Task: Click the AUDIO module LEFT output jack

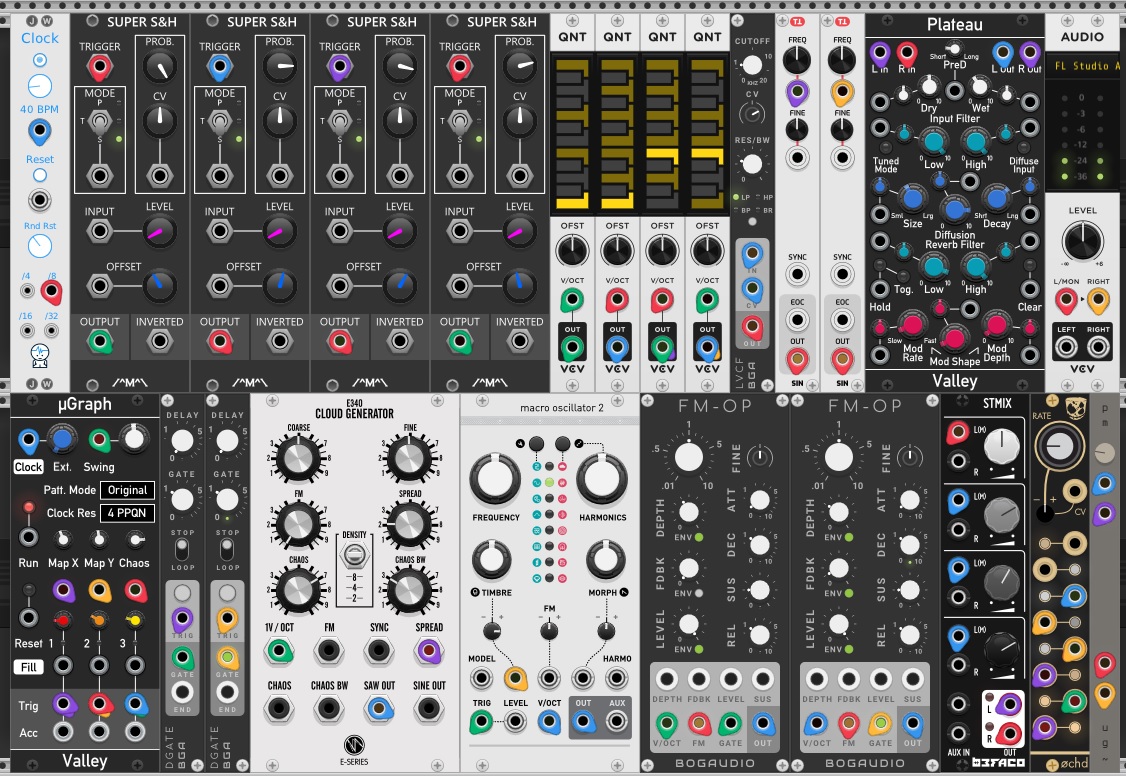Action: (1066, 347)
